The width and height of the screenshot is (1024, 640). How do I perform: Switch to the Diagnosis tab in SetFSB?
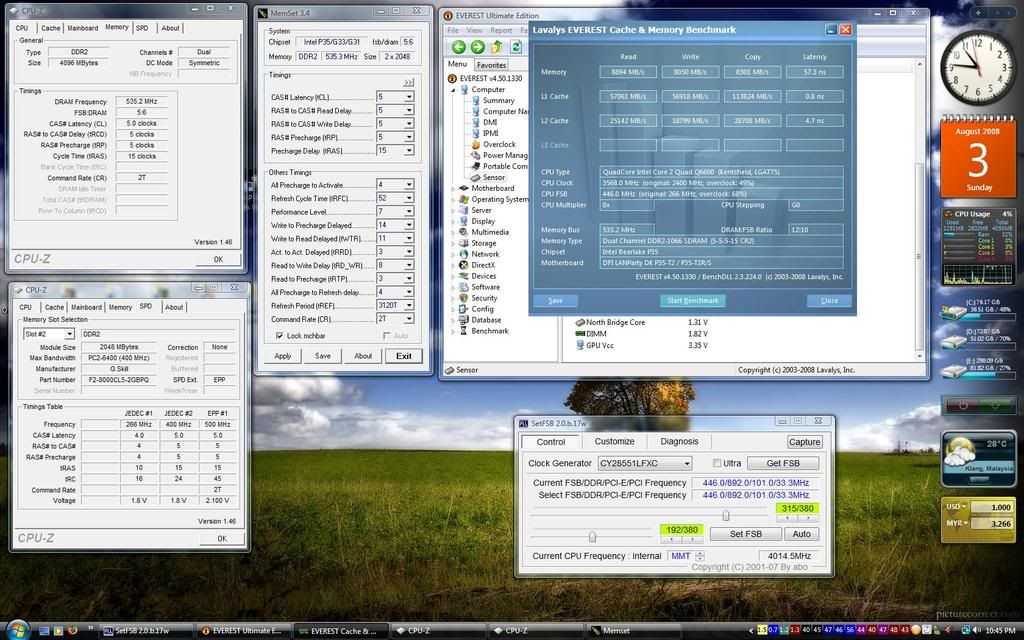pos(679,442)
